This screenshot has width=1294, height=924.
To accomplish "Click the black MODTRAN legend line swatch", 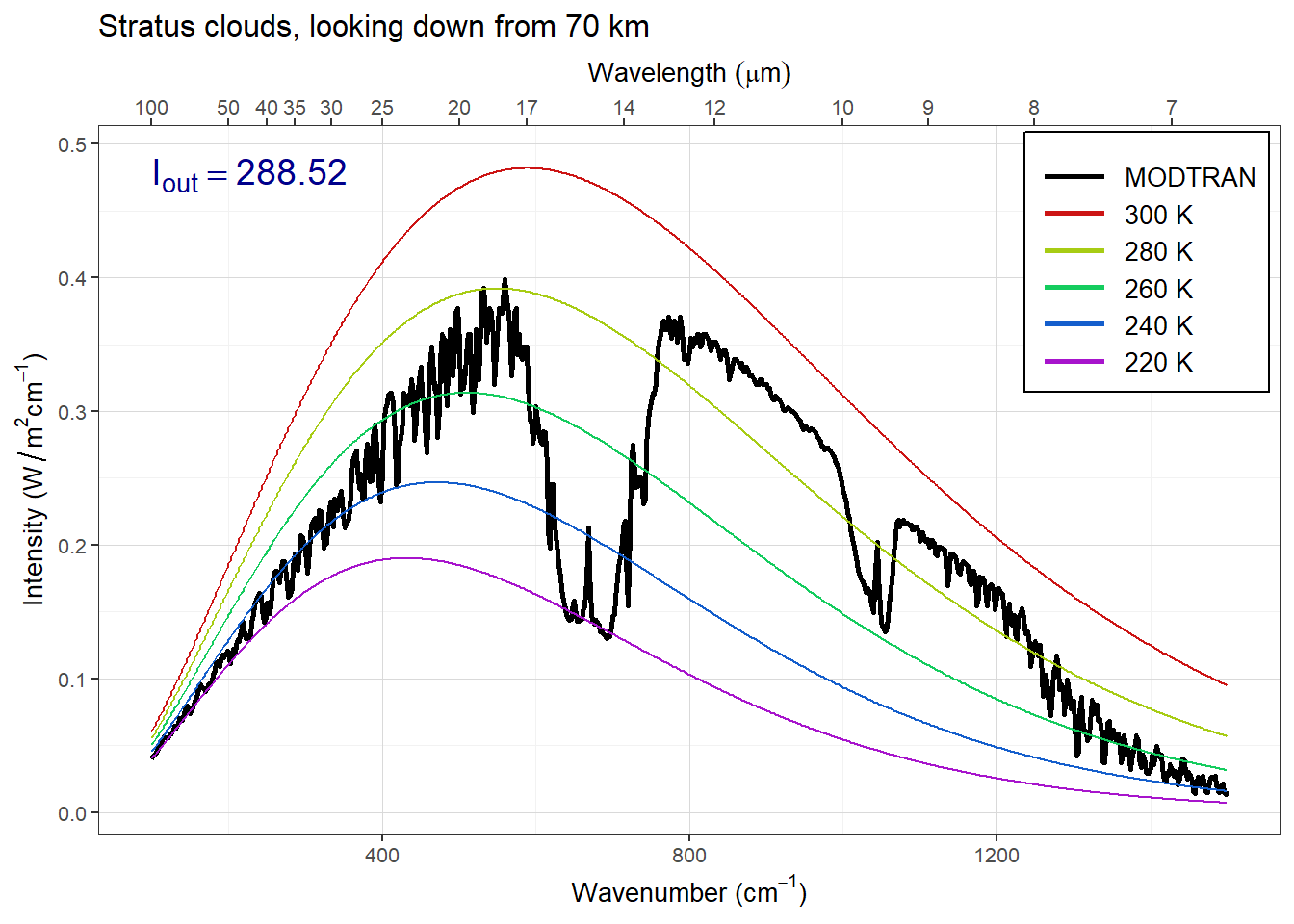I will [1074, 177].
